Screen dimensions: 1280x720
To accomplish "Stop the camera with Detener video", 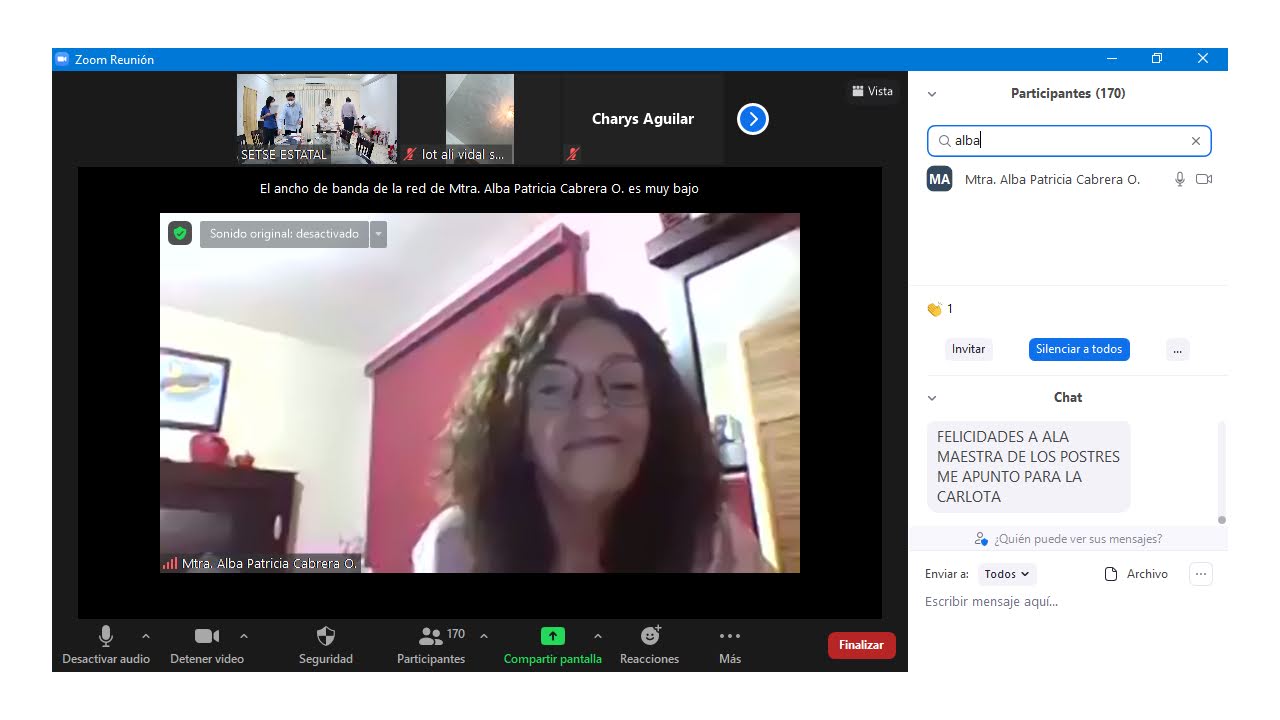I will pyautogui.click(x=207, y=645).
